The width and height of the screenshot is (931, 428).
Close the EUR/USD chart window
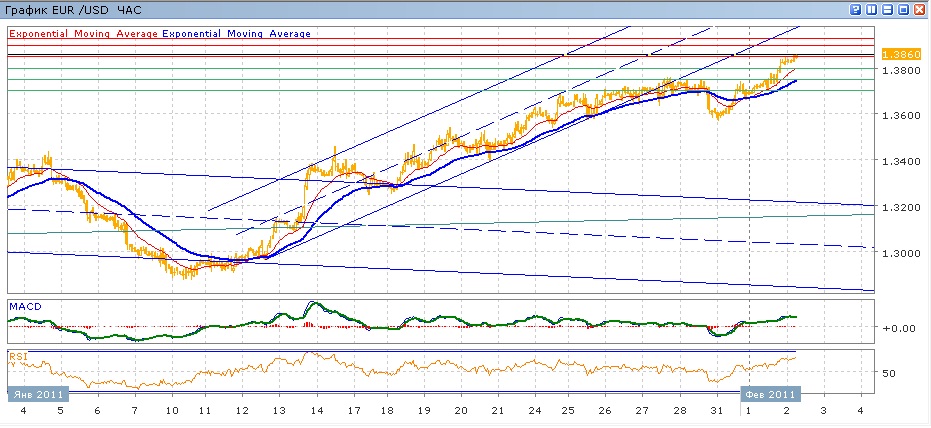coord(920,9)
